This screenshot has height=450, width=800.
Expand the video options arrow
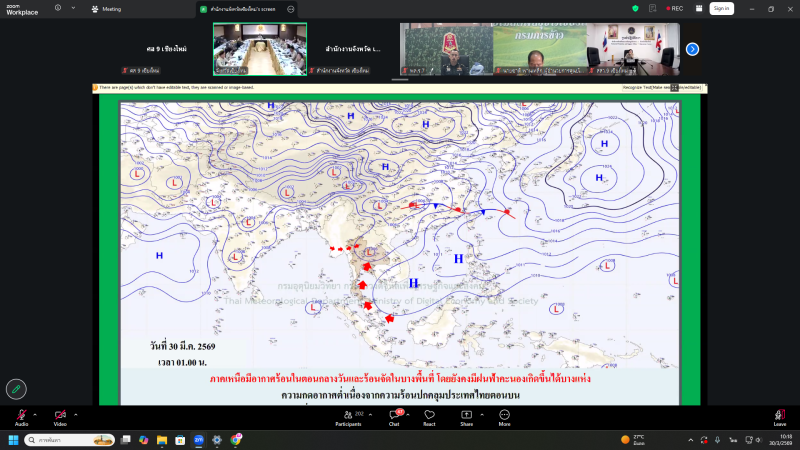(75, 413)
